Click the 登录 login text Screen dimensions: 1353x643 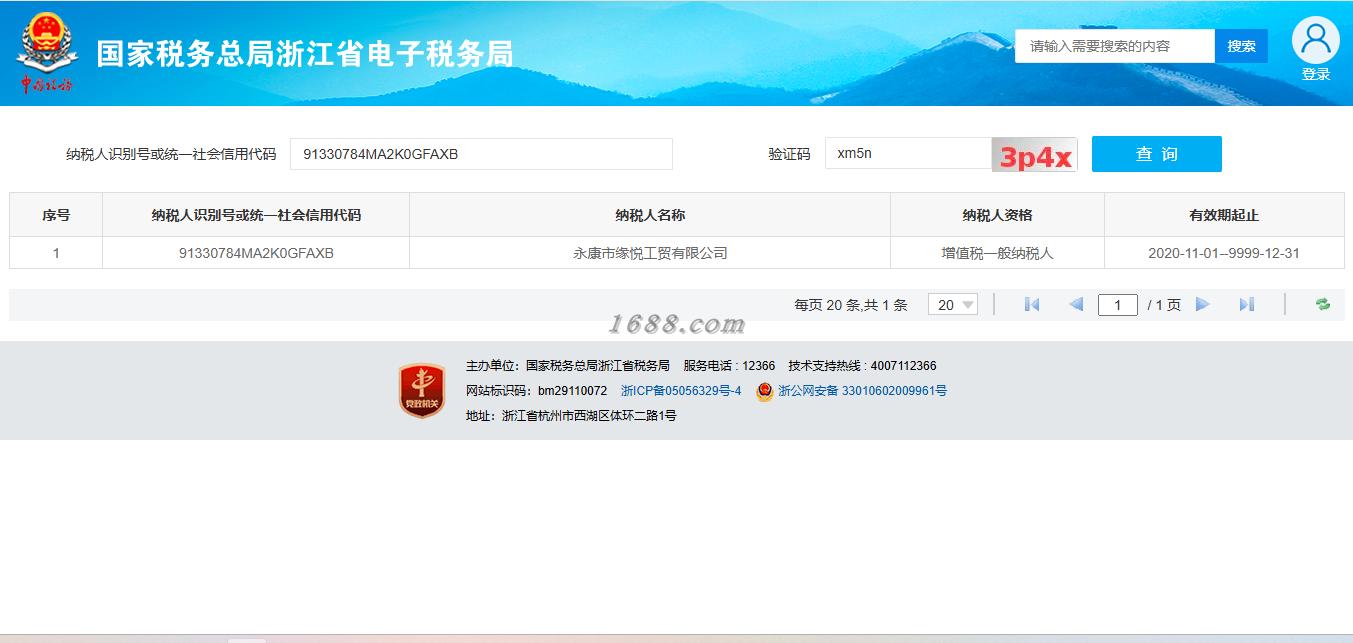pyautogui.click(x=1316, y=75)
